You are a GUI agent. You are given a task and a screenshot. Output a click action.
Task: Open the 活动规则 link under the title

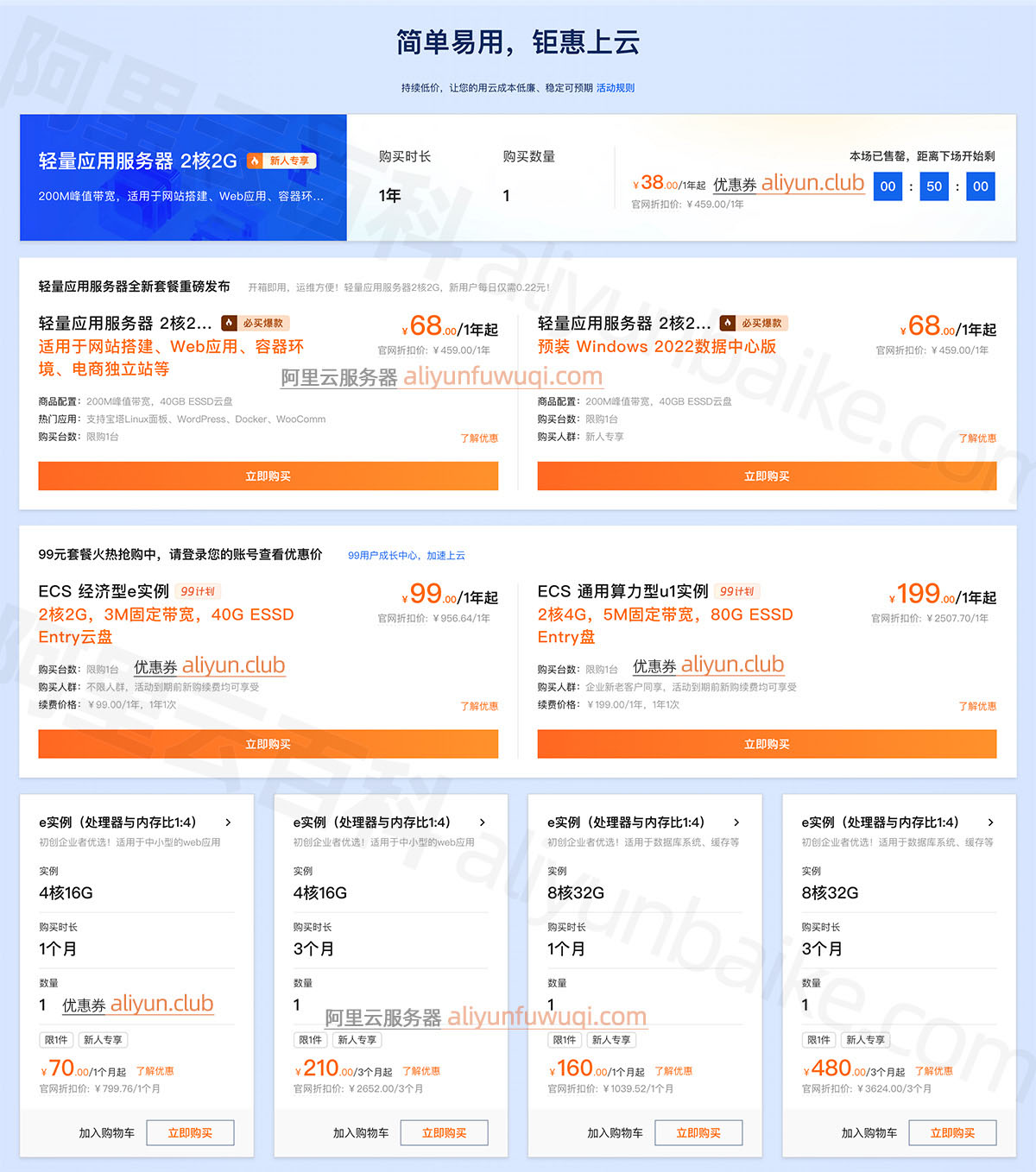(x=615, y=88)
